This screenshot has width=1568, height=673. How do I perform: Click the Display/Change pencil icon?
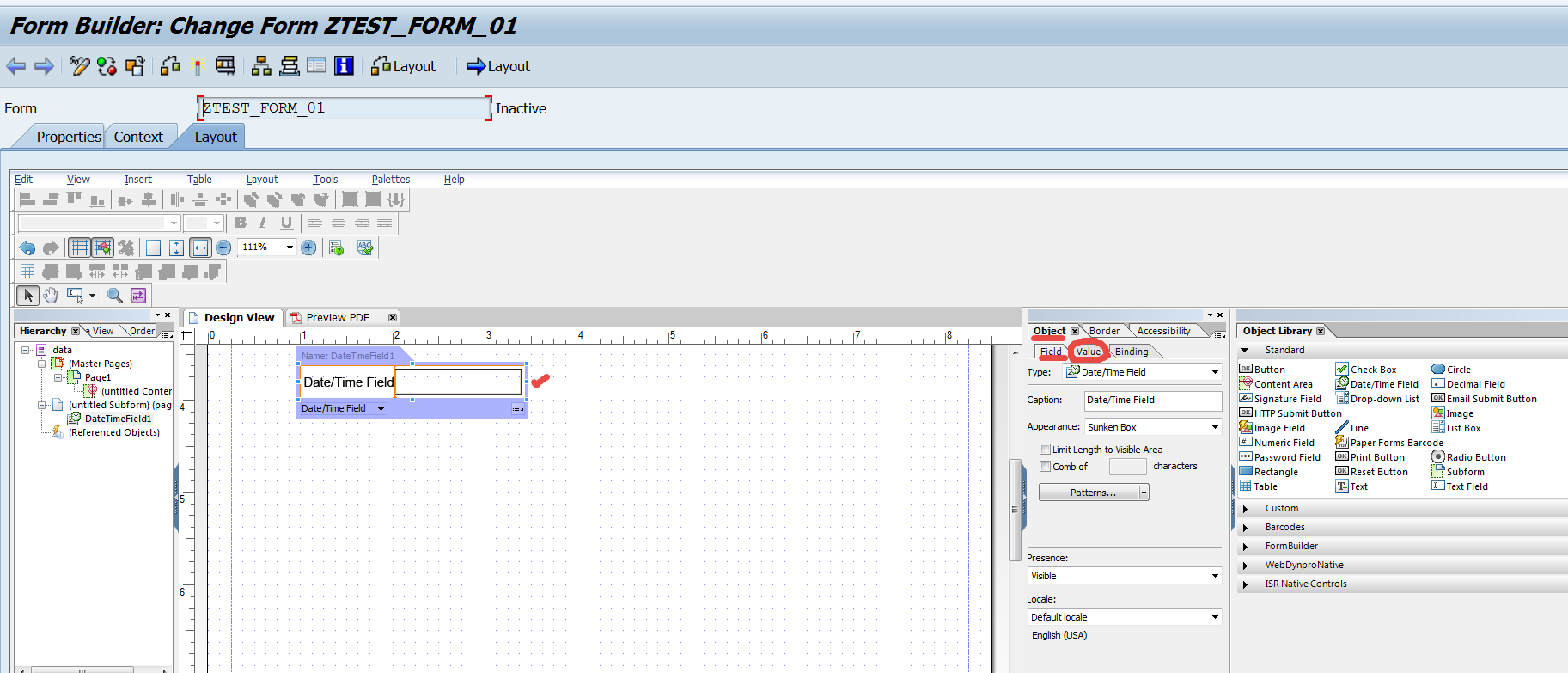[x=79, y=66]
